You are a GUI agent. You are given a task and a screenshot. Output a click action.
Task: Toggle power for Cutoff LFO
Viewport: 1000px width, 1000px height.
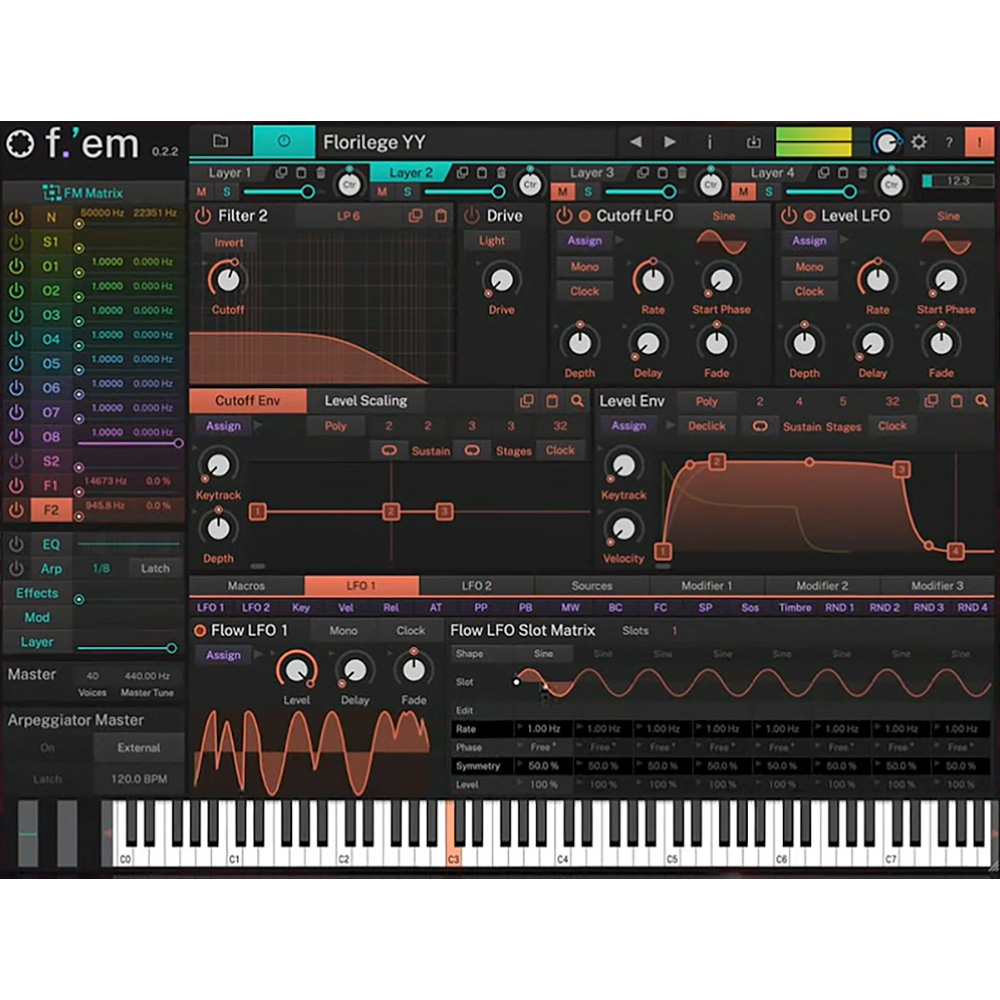[563, 216]
